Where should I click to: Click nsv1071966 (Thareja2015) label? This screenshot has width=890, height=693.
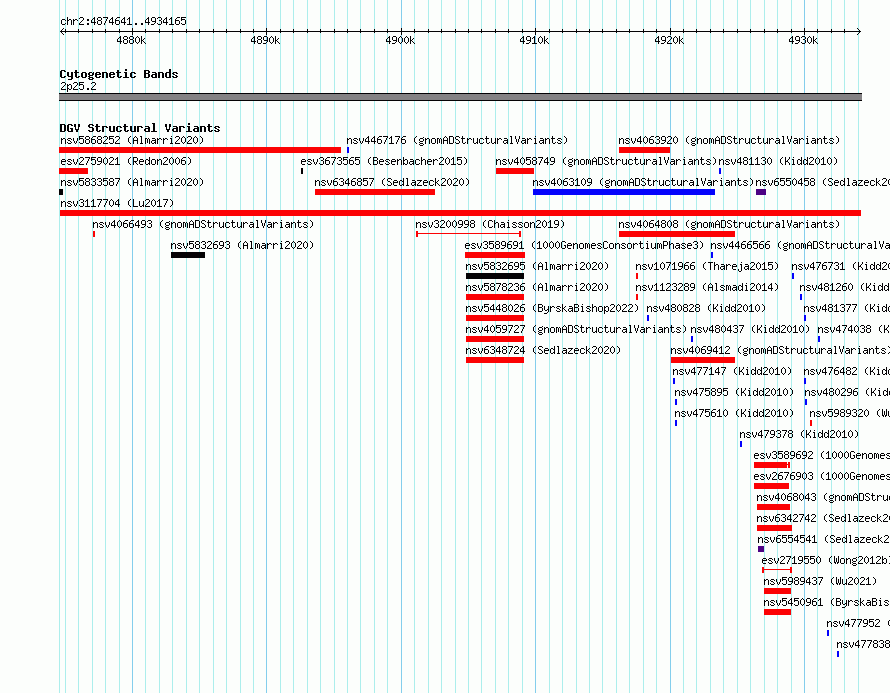point(707,266)
